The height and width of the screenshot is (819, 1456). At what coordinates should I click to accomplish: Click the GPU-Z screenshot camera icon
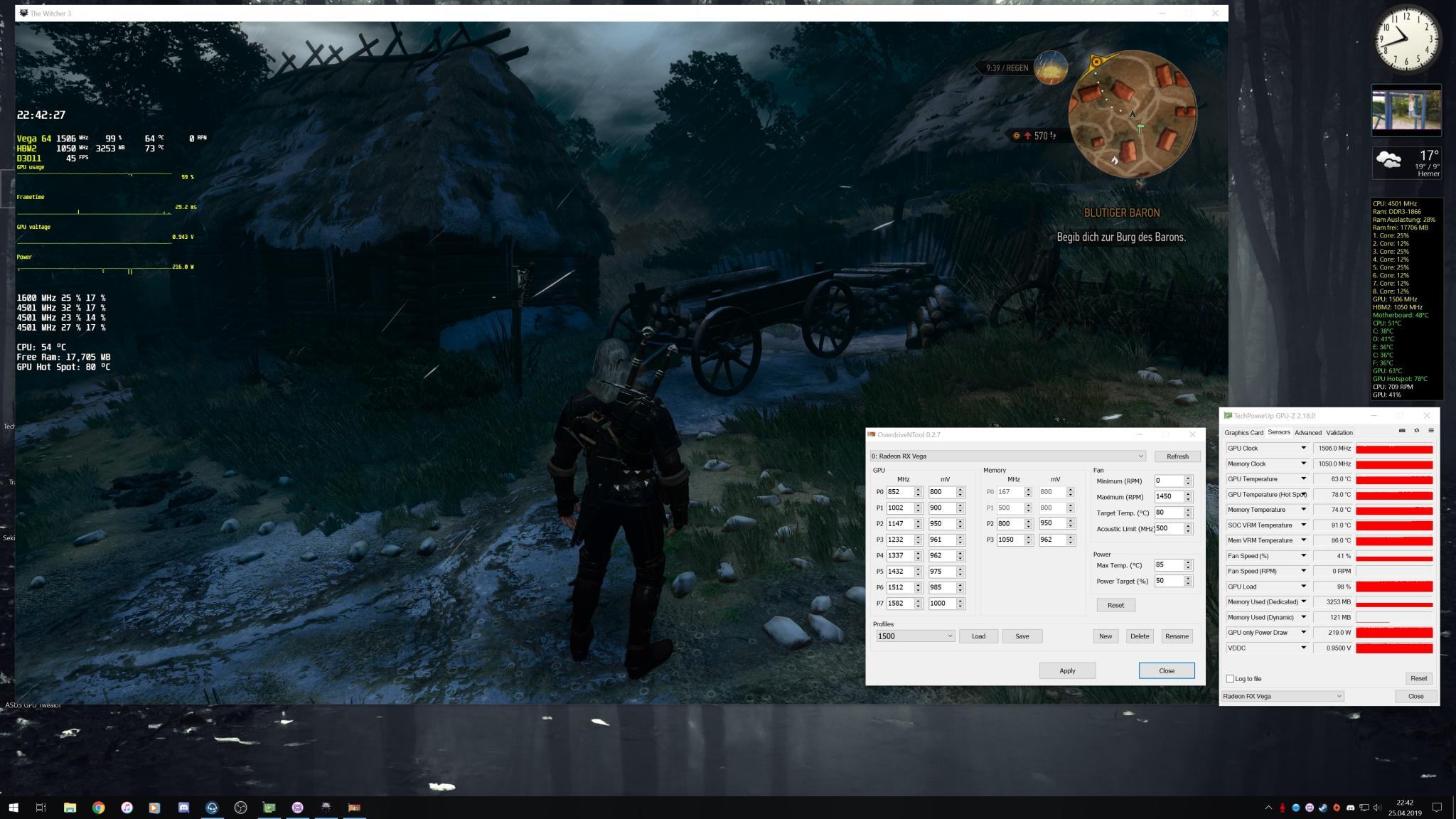pos(1402,431)
